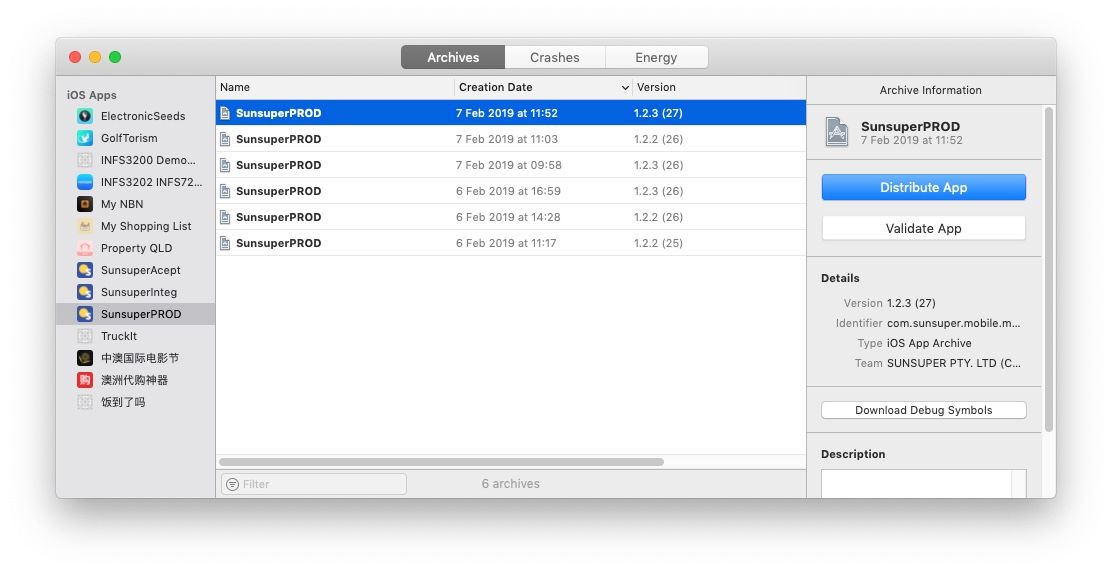Click the Validate App button

(x=923, y=228)
